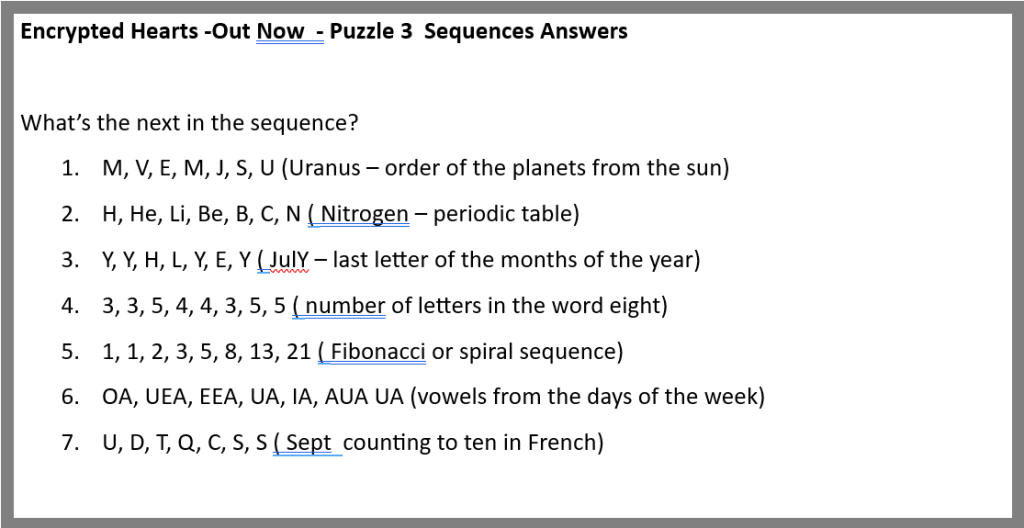Click the question "What's the next in the sequence?"
This screenshot has height=528, width=1024.
coord(190,124)
